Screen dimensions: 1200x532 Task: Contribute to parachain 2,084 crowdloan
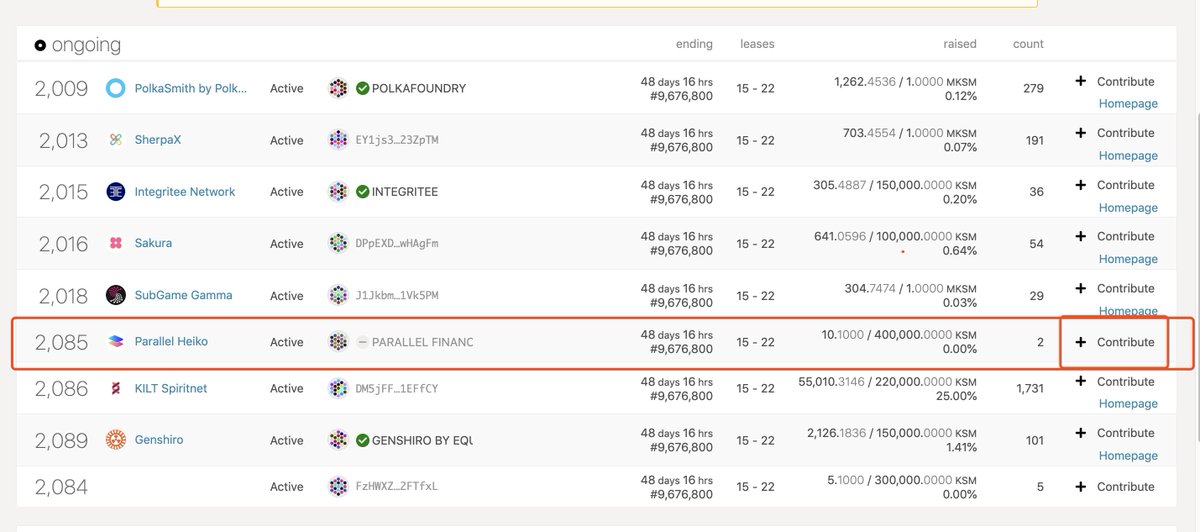coord(1115,486)
